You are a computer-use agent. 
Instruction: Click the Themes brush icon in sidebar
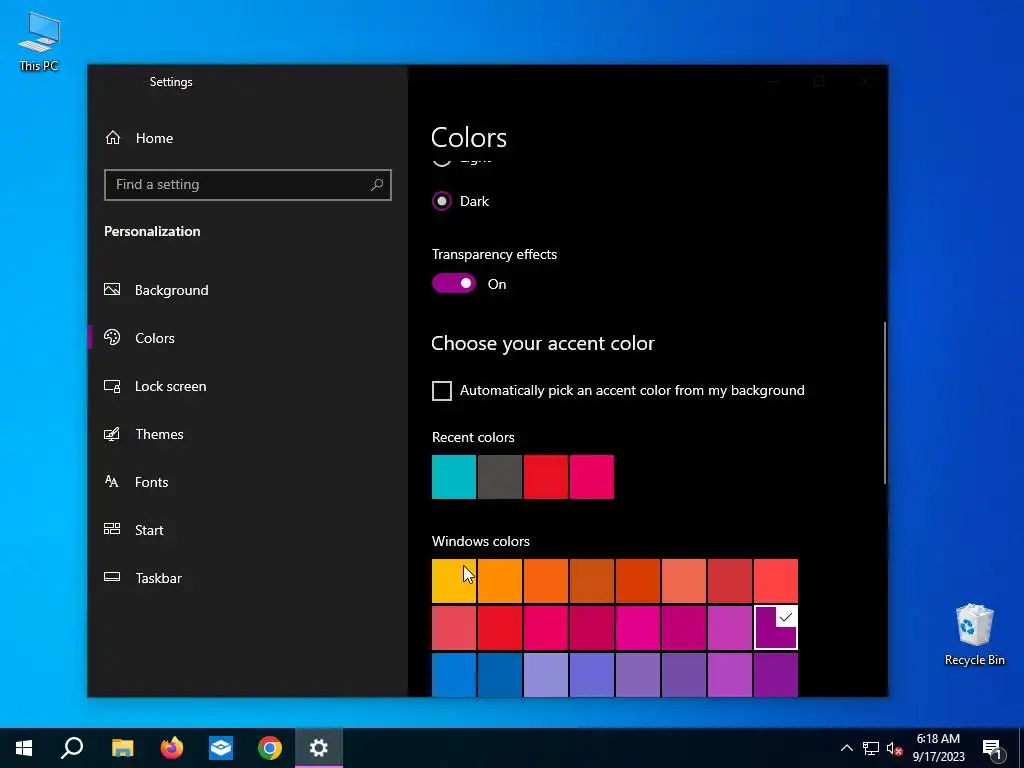pos(112,434)
